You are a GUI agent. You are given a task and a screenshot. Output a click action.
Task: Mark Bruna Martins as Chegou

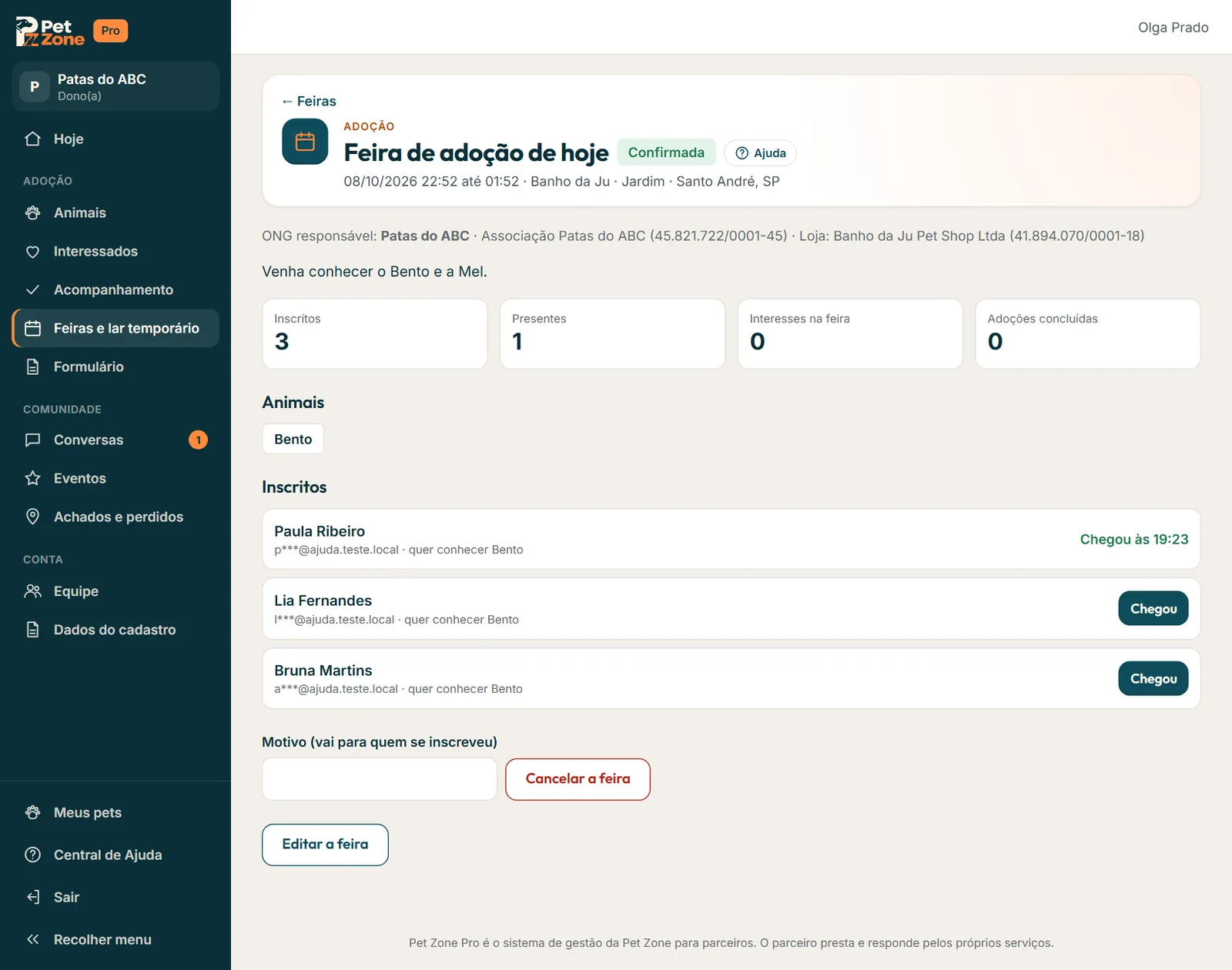tap(1153, 678)
